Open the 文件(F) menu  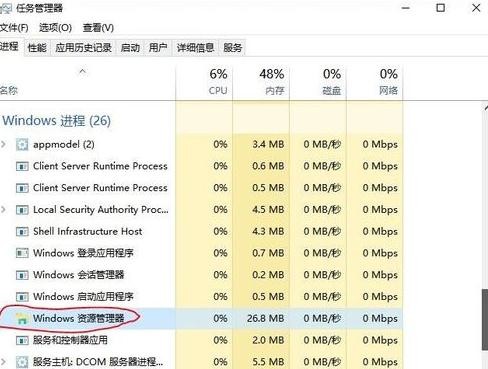click(x=14, y=28)
